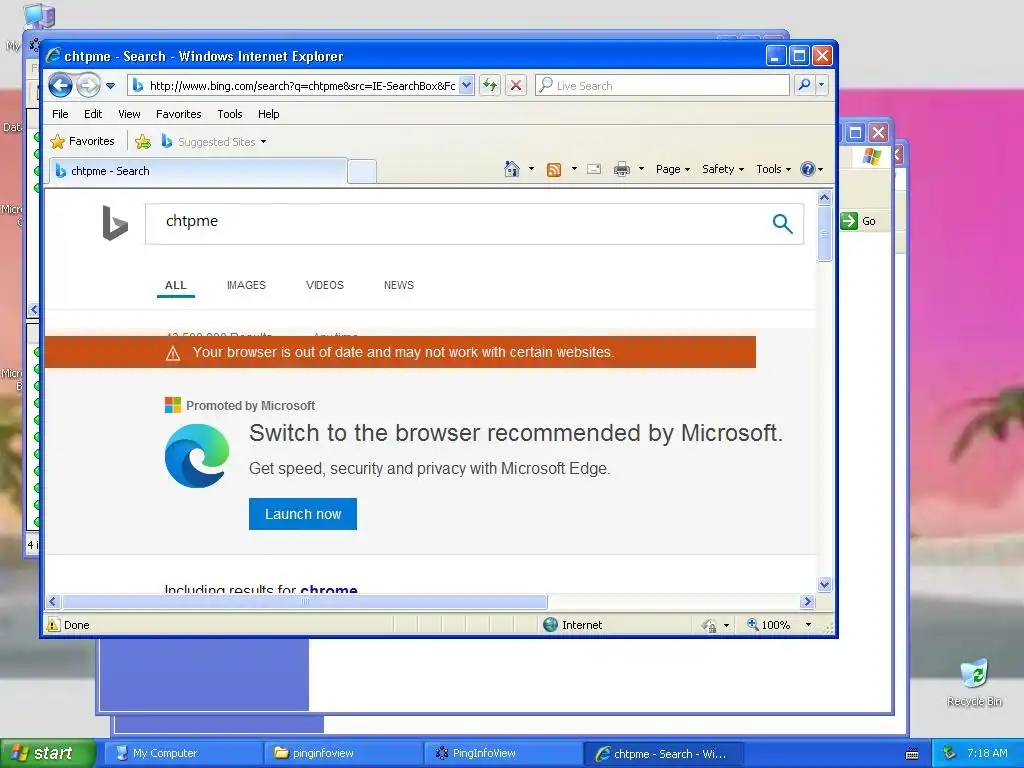Expand the Home button dropdown arrow
1024x768 pixels.
pos(531,169)
